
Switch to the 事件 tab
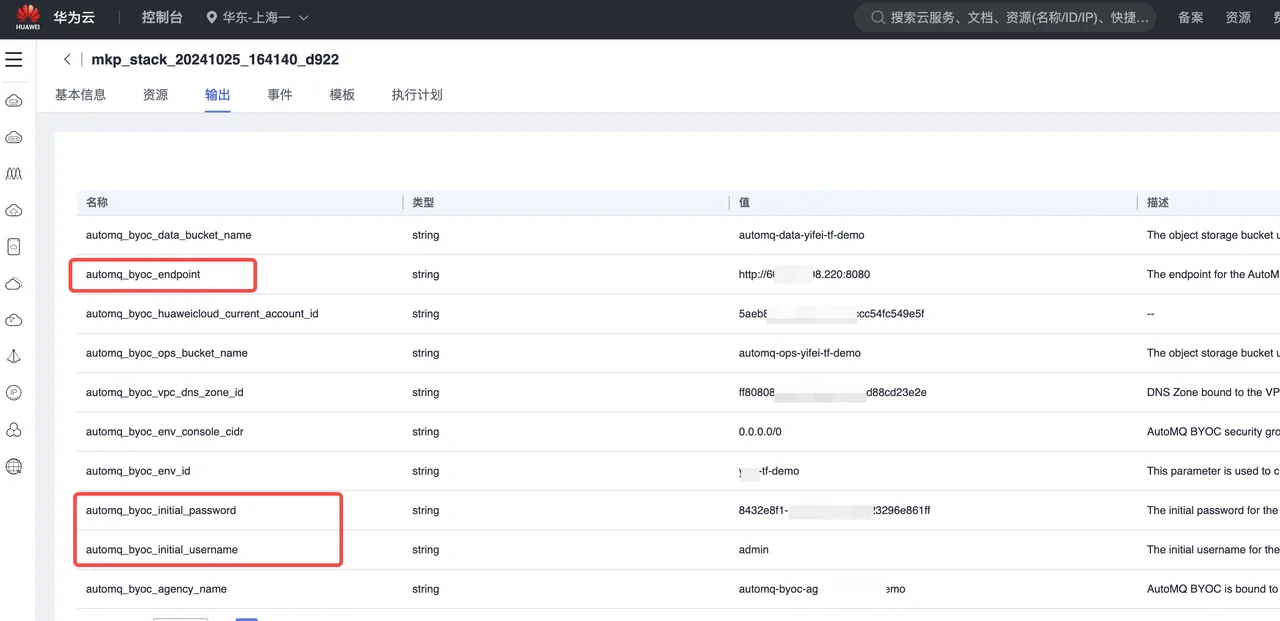(x=280, y=95)
